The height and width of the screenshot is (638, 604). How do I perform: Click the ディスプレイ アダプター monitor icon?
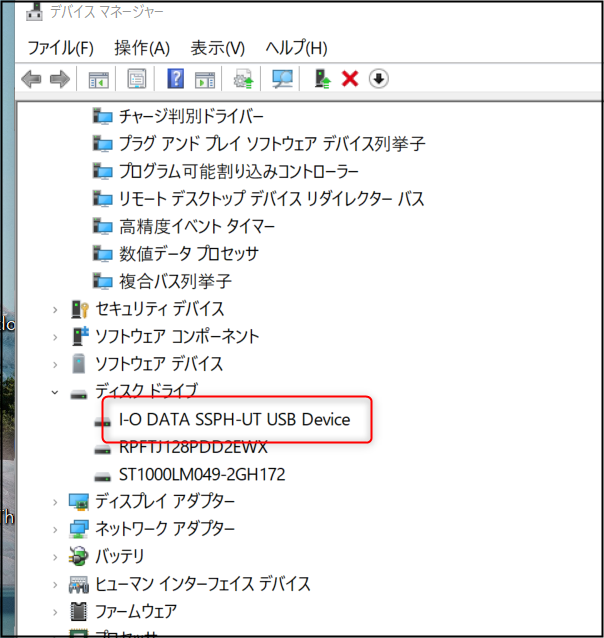tap(79, 502)
